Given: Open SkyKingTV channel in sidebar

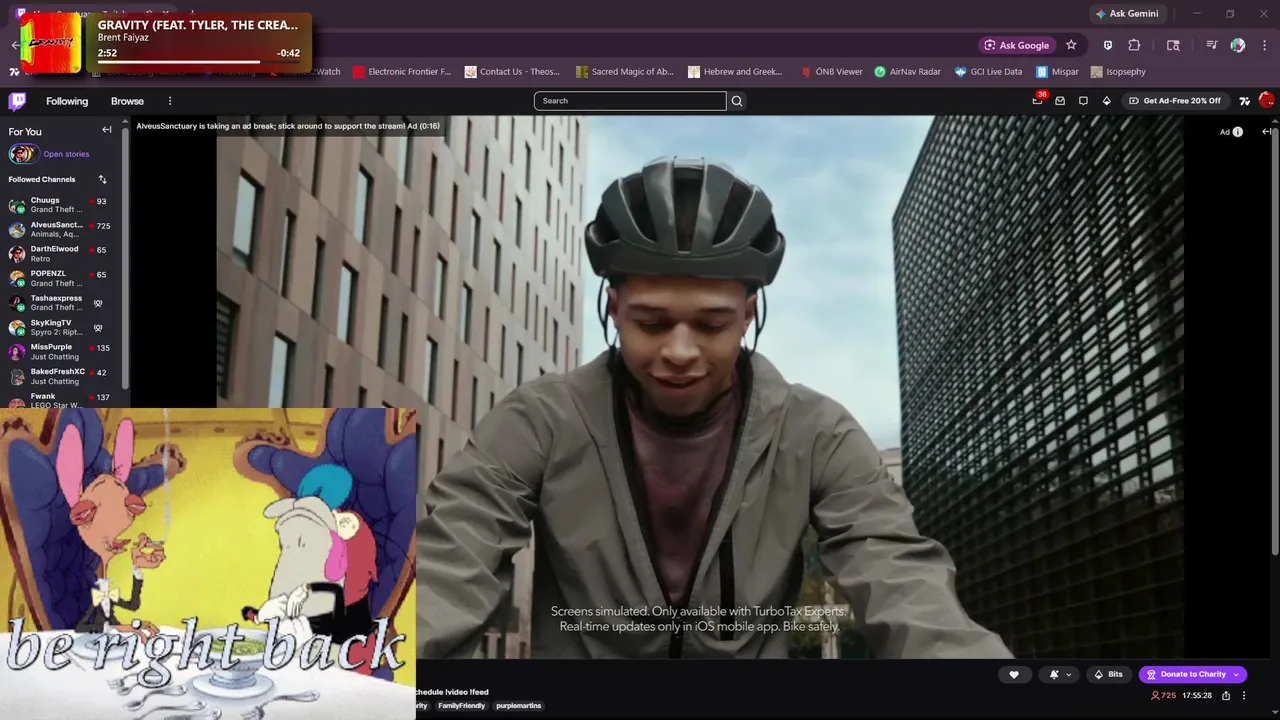Looking at the screenshot, I should tap(62, 327).
